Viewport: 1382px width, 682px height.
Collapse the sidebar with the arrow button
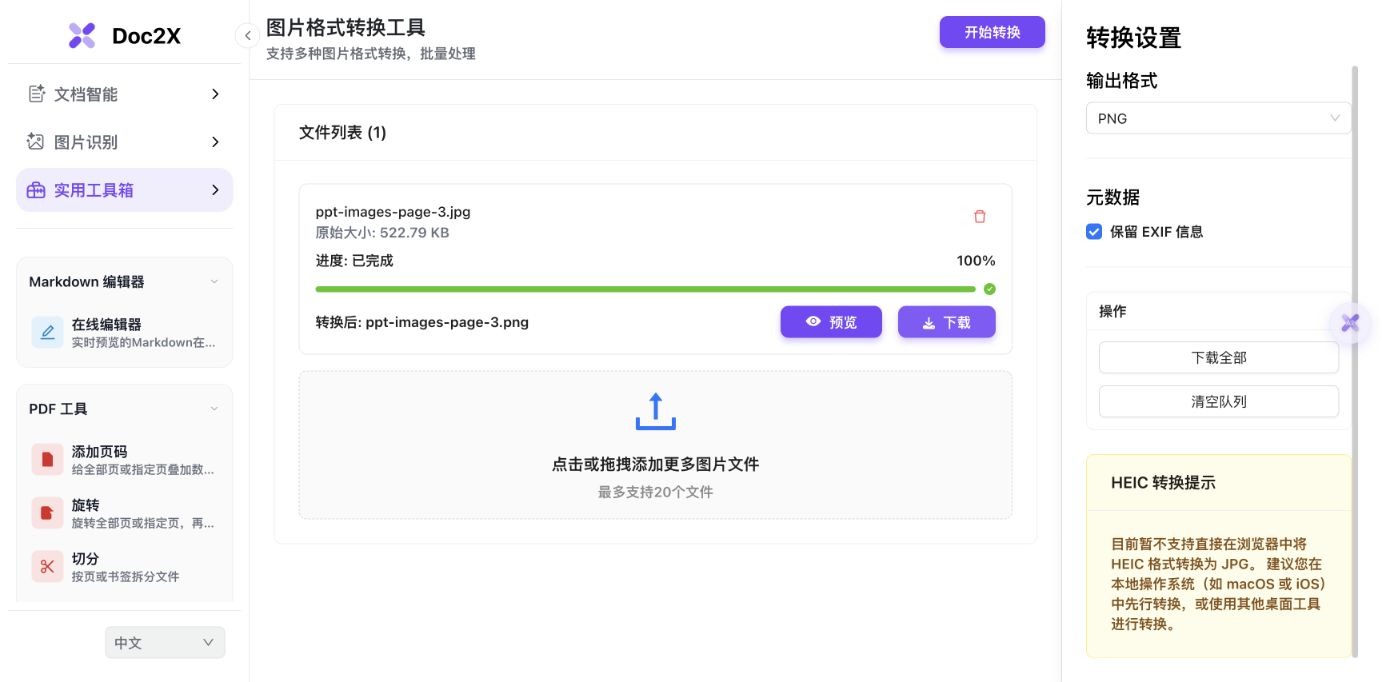pos(247,36)
